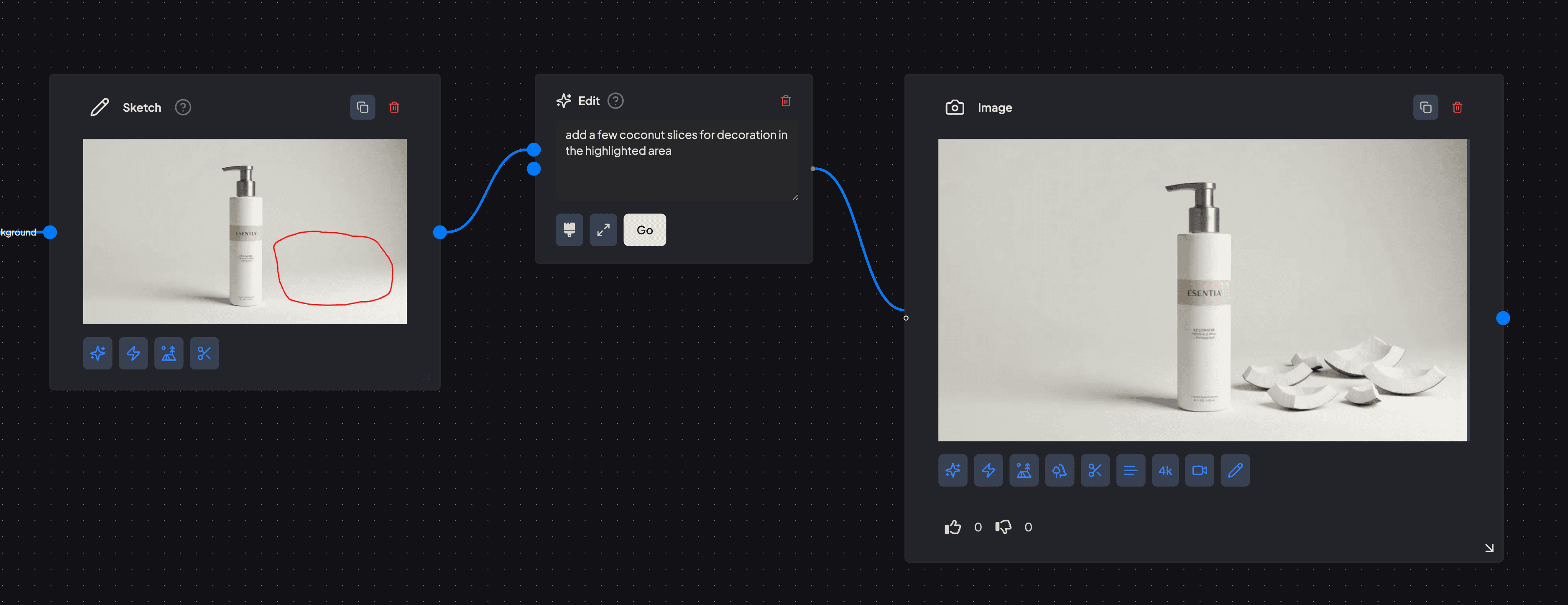The image size is (1568, 605).
Task: Delete the Sketch node using trash icon
Action: click(x=394, y=107)
